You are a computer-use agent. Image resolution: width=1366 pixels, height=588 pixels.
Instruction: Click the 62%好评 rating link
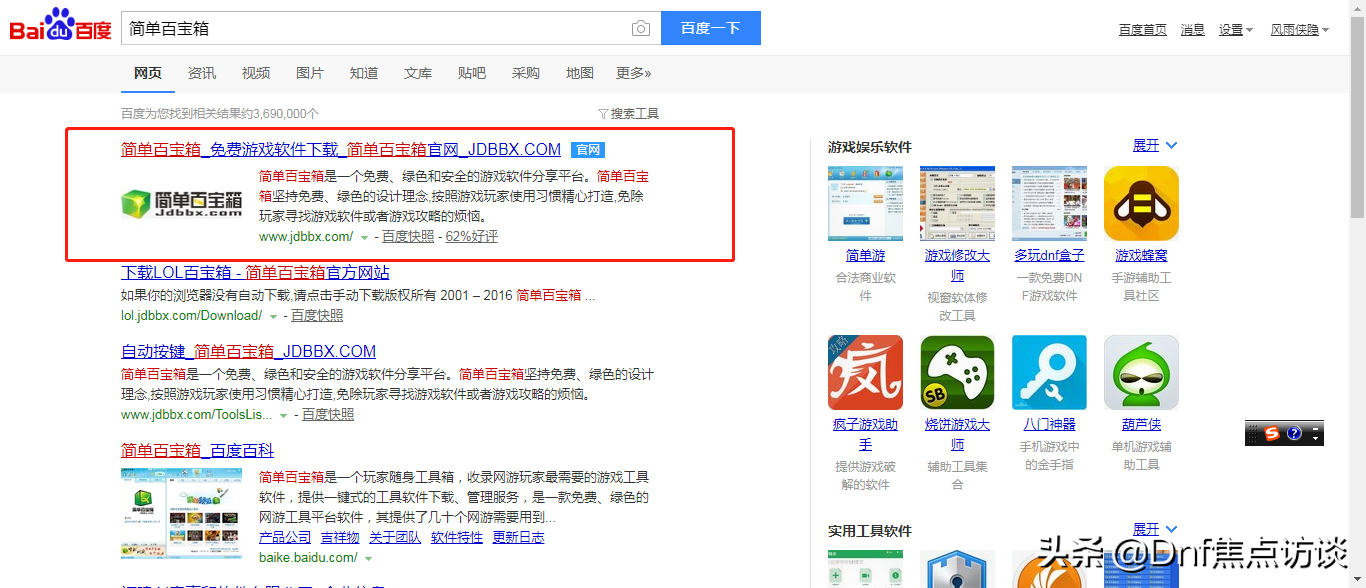[x=471, y=237]
